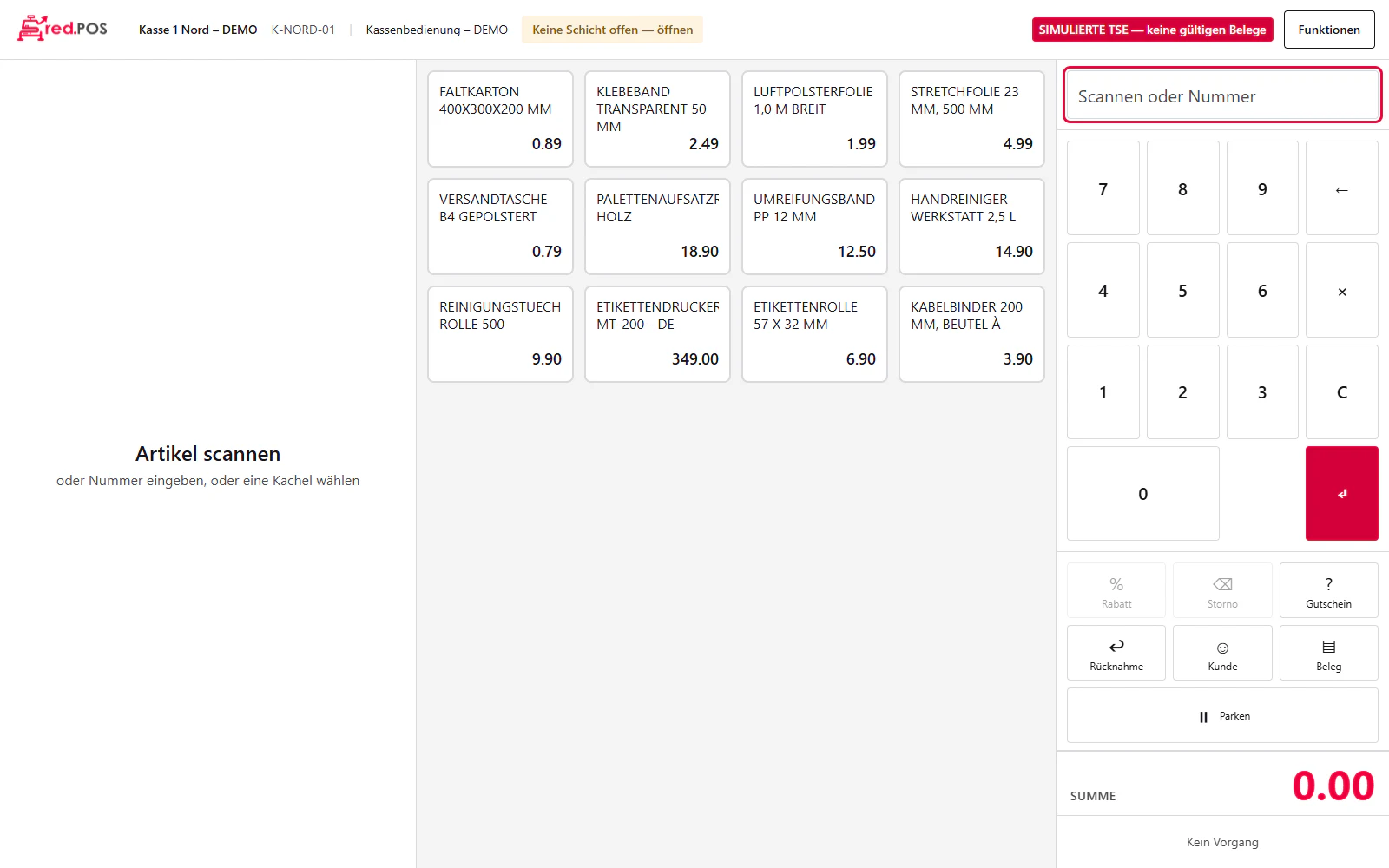Select KABELBINDER 200 MM tile
The image size is (1389, 868).
971,334
